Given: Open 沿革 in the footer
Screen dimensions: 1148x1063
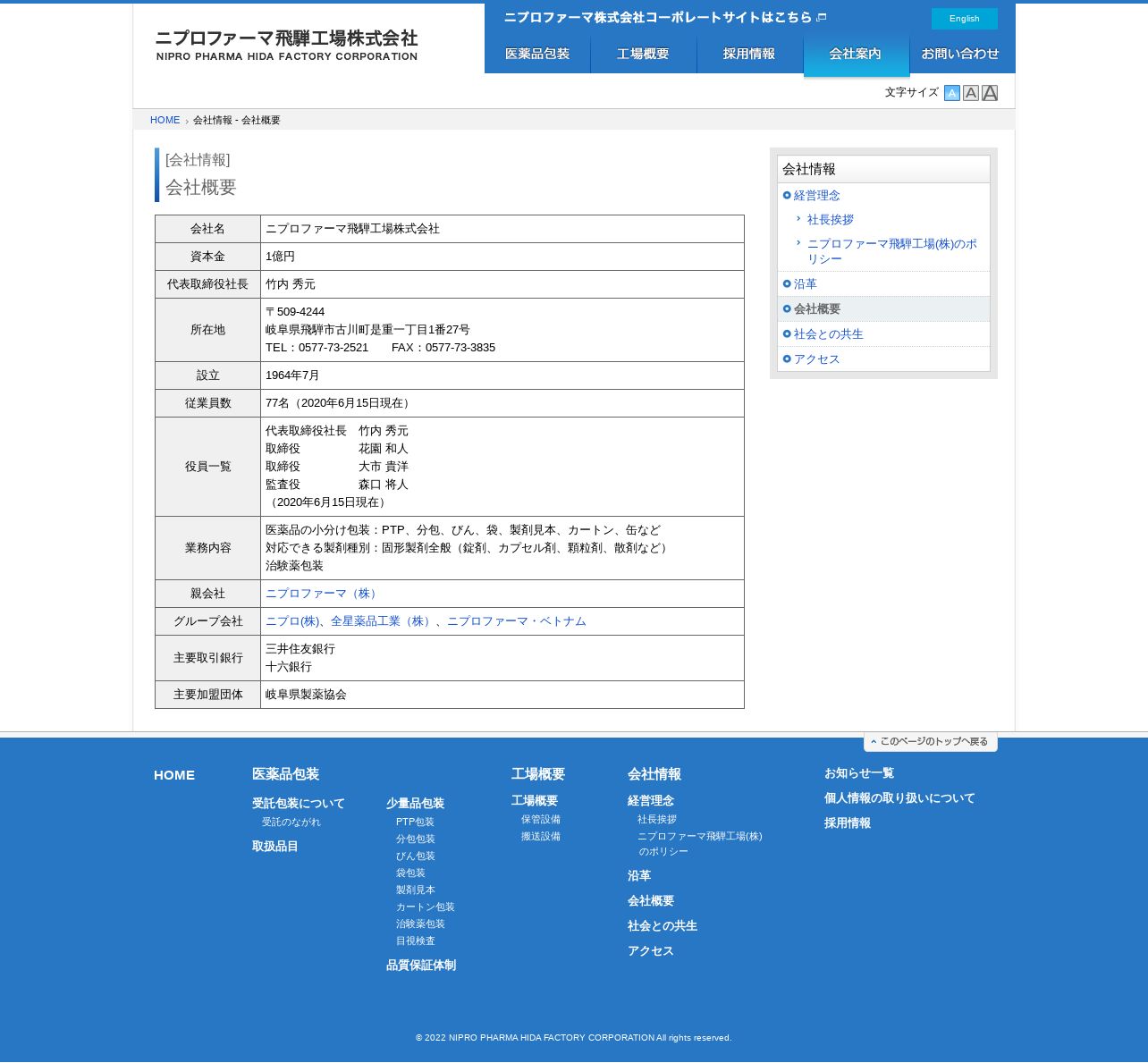Looking at the screenshot, I should pyautogui.click(x=639, y=876).
